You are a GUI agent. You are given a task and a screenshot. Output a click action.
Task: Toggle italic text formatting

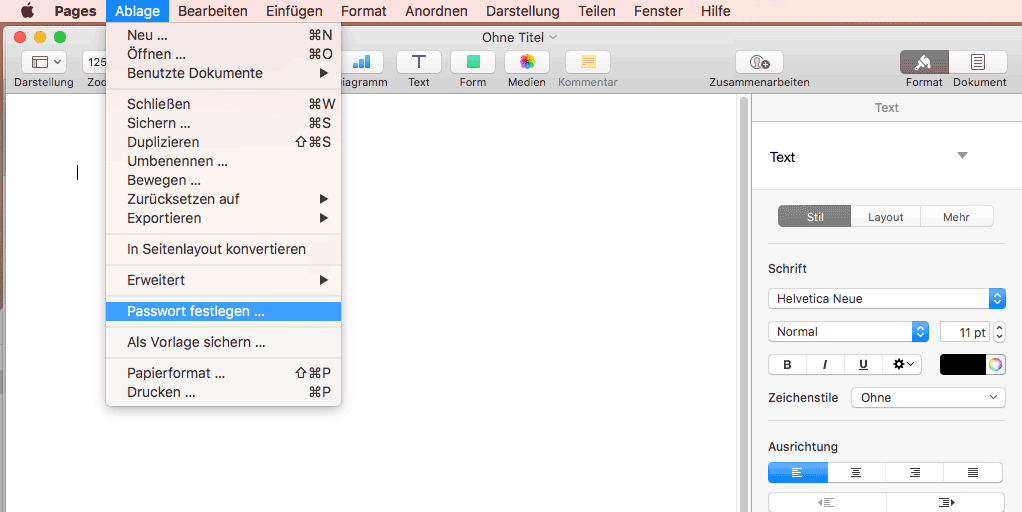(825, 364)
